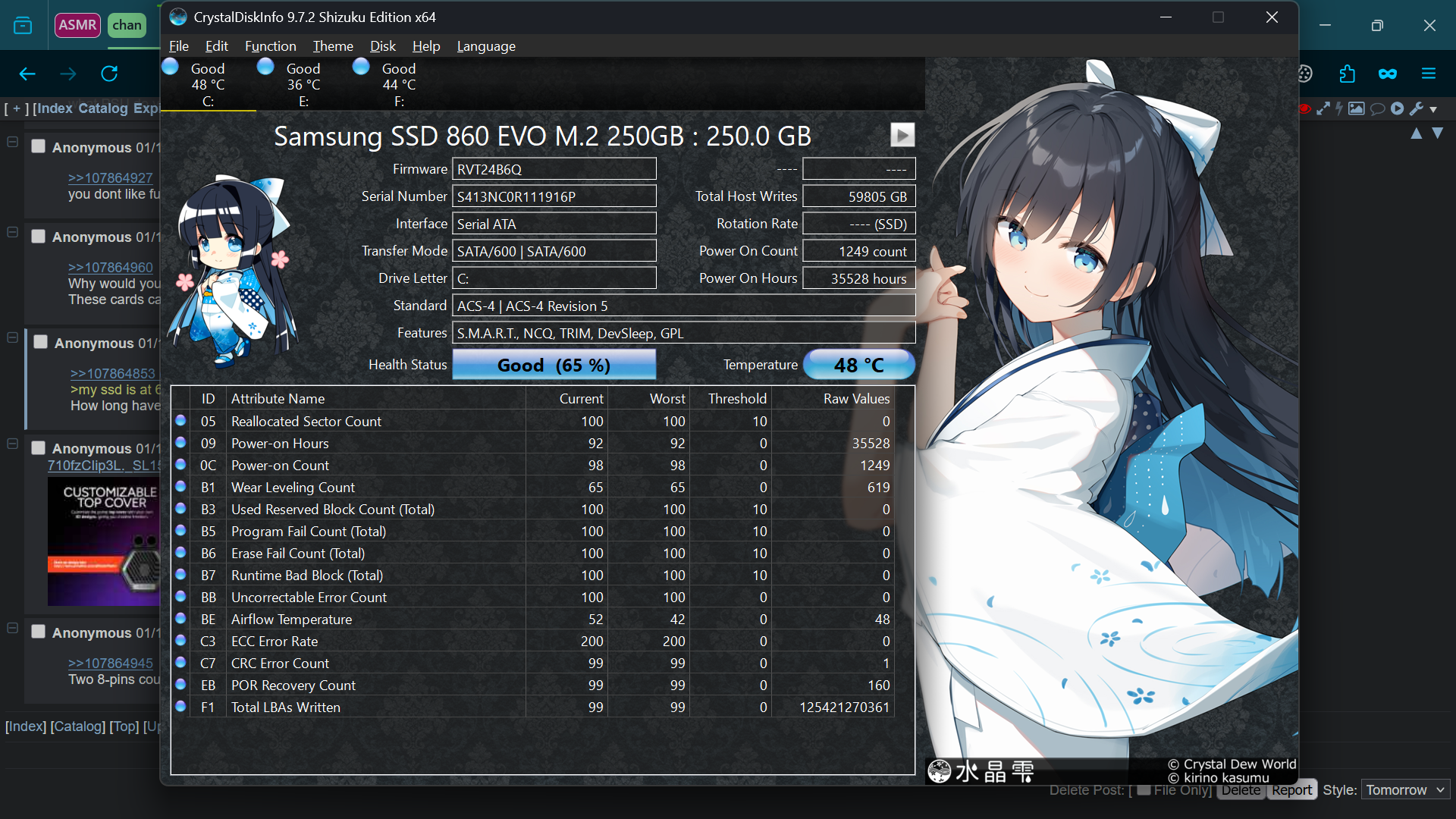
Task: Follow the >>107864927 quote link
Action: [x=110, y=177]
